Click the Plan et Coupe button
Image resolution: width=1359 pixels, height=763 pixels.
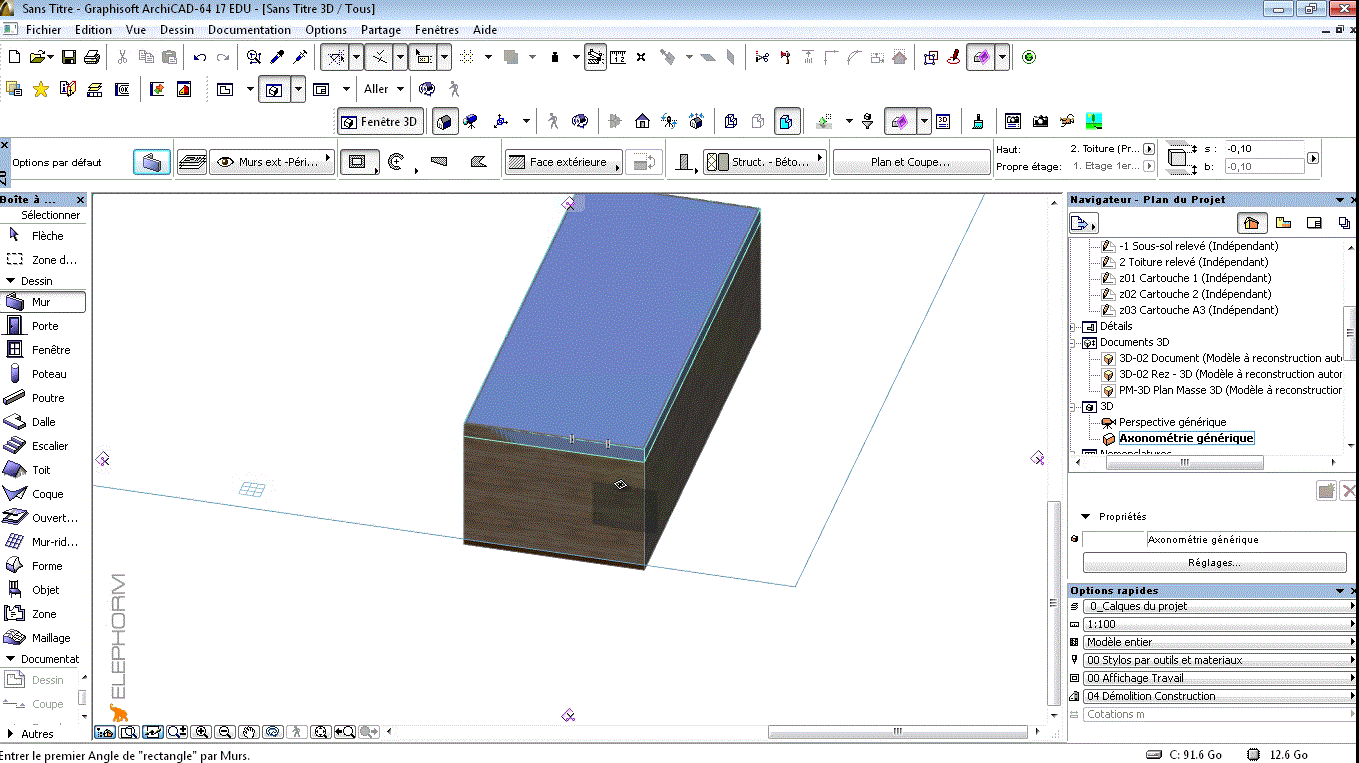(x=911, y=162)
